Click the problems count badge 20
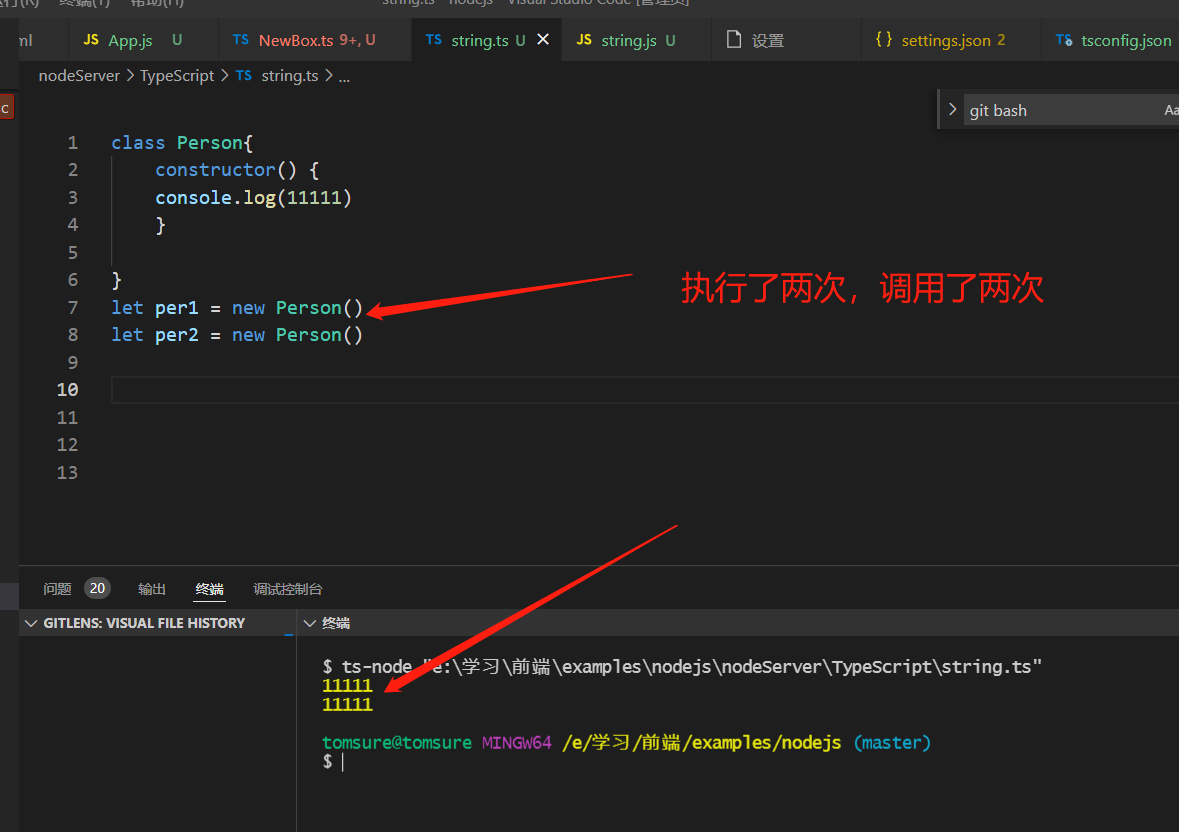The height and width of the screenshot is (832, 1179). pyautogui.click(x=97, y=588)
